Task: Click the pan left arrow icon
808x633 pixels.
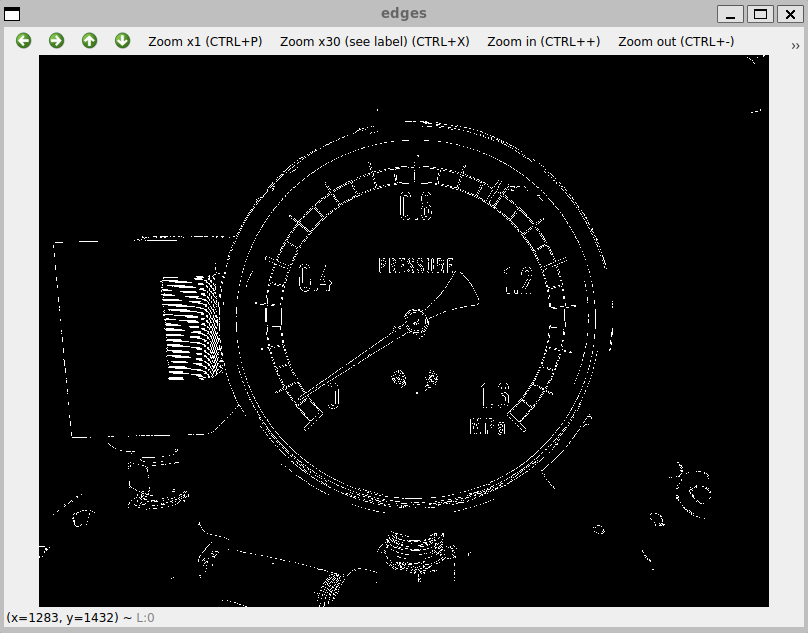Action: coord(23,41)
